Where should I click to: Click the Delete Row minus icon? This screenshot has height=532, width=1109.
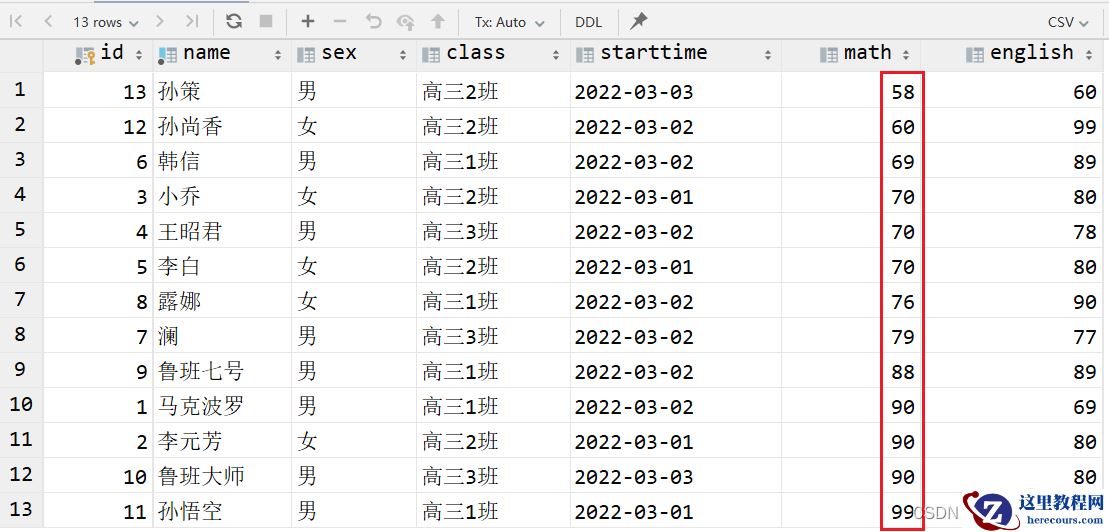pyautogui.click(x=340, y=21)
